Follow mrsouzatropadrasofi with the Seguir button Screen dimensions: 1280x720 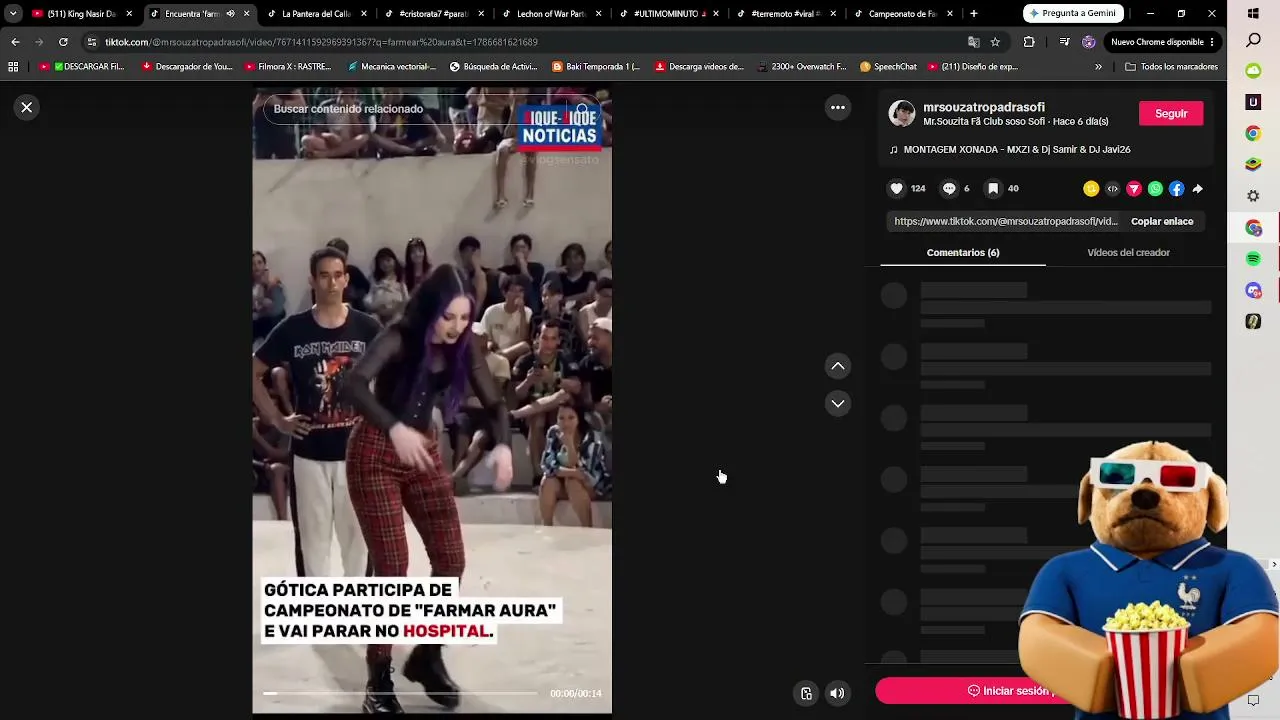coord(1171,113)
